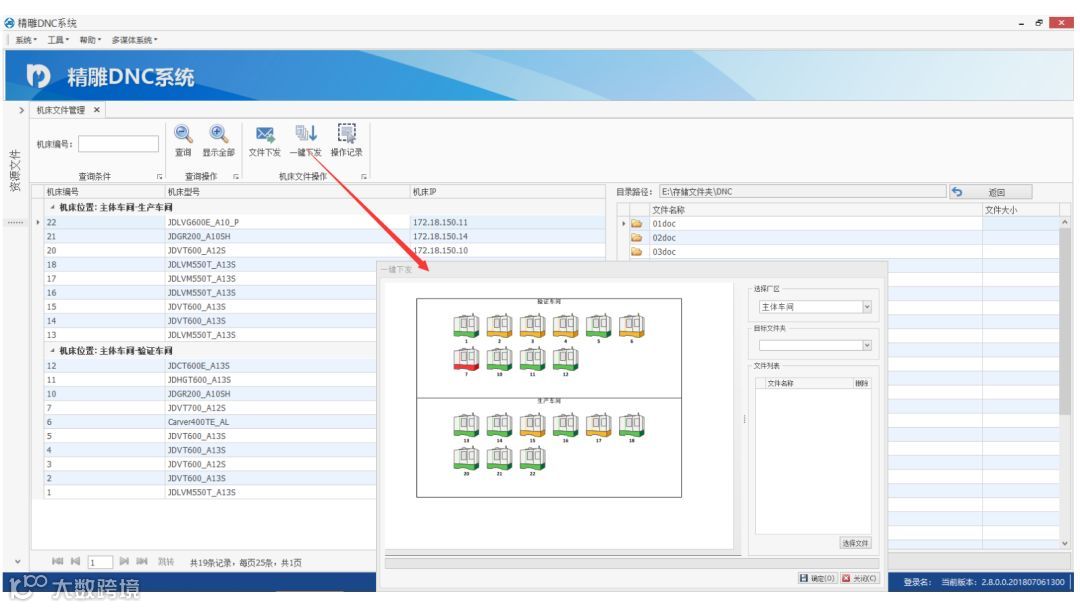This screenshot has height=608, width=1080.
Task: Click the 目录路径 path field
Action: (x=802, y=192)
